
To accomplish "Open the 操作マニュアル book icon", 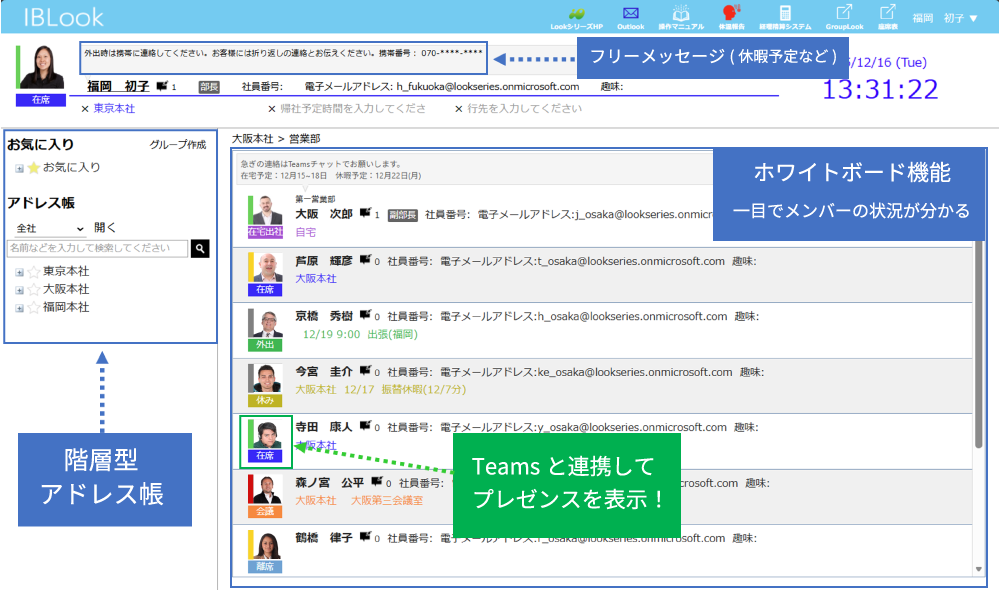I will coord(681,13).
